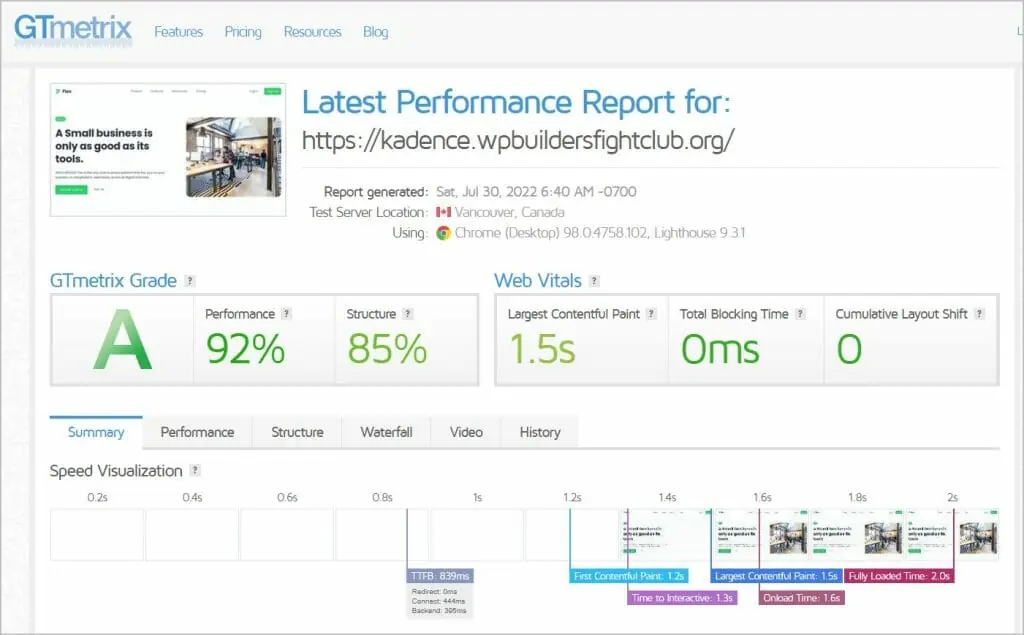Open the Resources menu
The image size is (1024, 635).
312,31
